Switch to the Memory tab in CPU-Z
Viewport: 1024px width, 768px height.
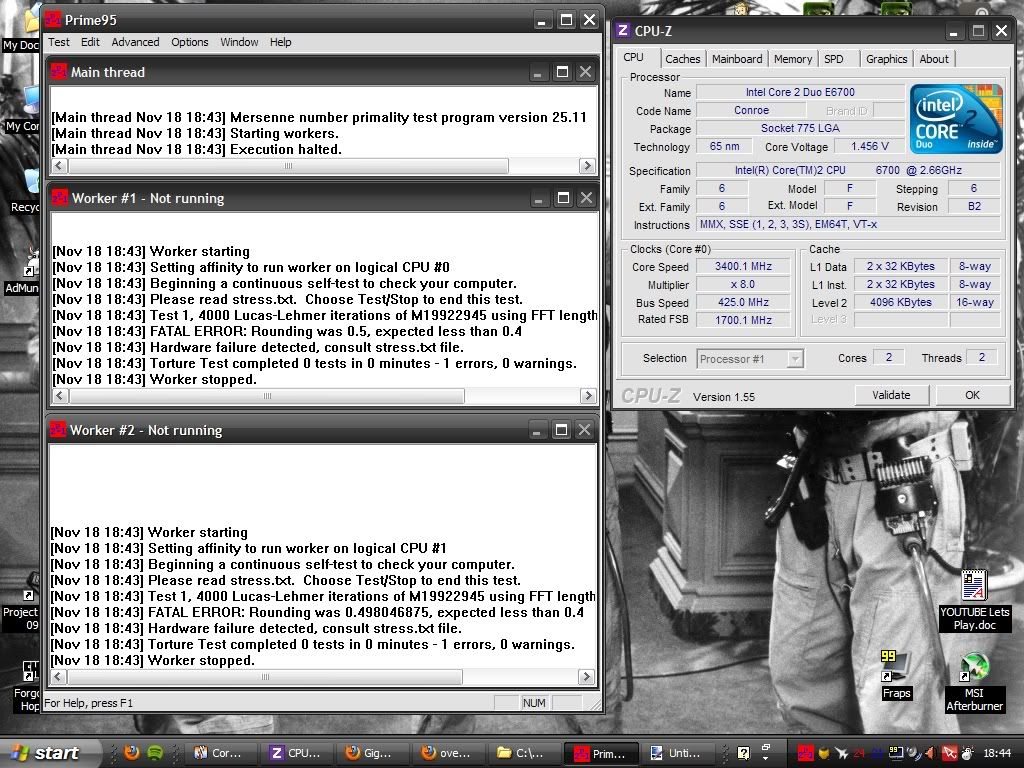793,59
